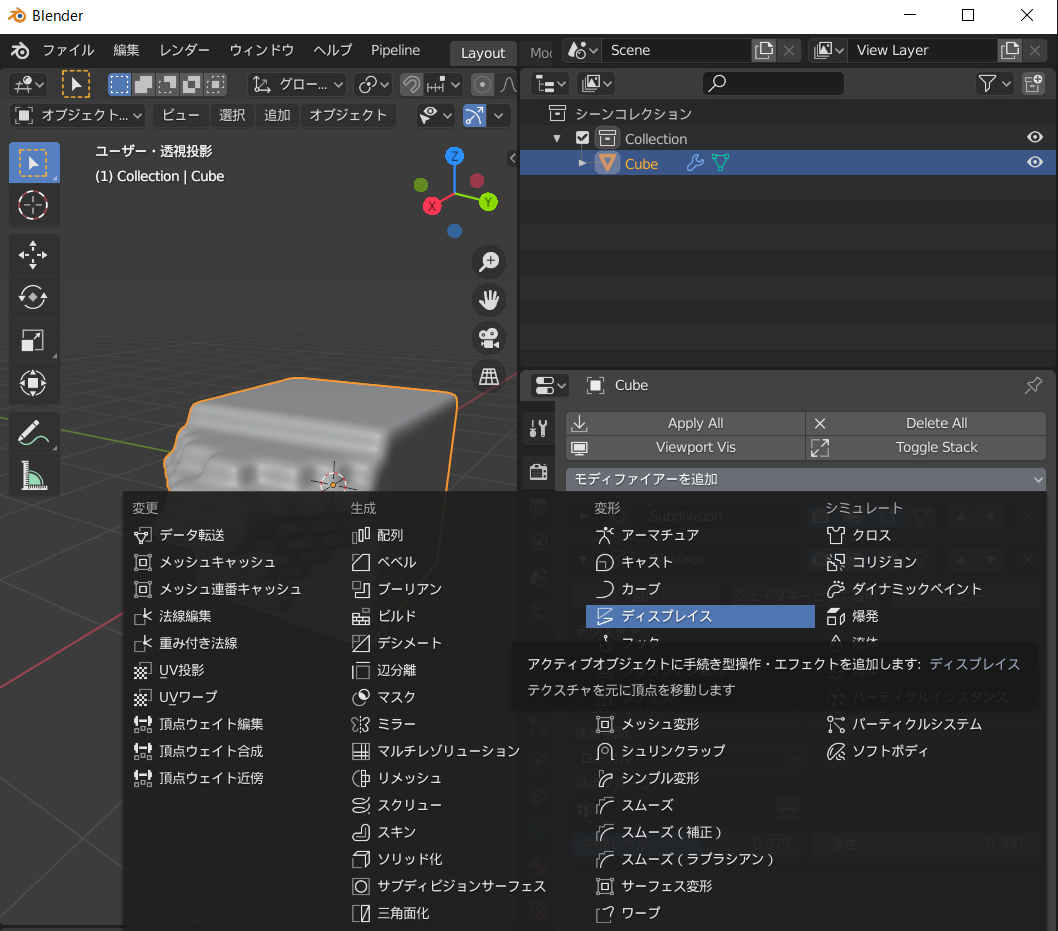Image resolution: width=1058 pixels, height=931 pixels.
Task: Click the new collection icon in outliner
Action: click(1034, 84)
